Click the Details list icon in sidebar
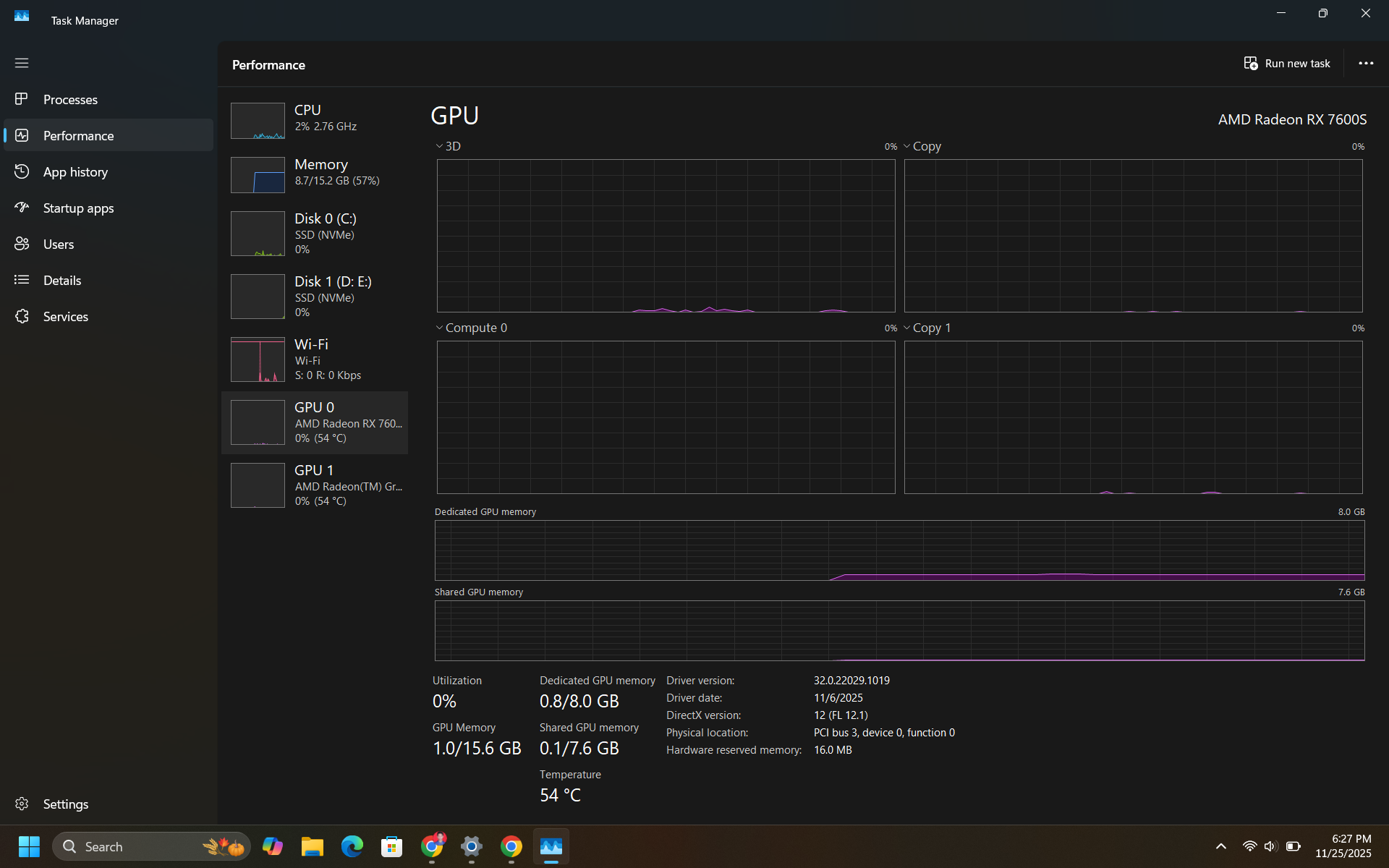1389x868 pixels. [22, 280]
